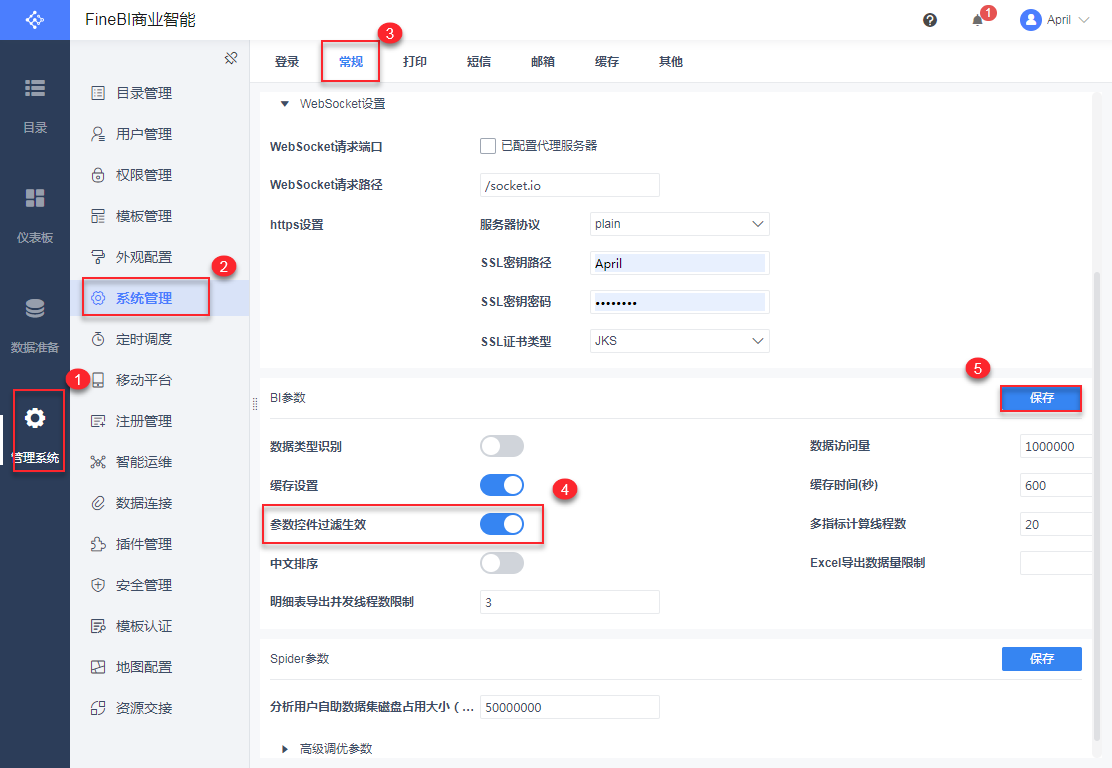Click the 注册管理 icon

98,421
